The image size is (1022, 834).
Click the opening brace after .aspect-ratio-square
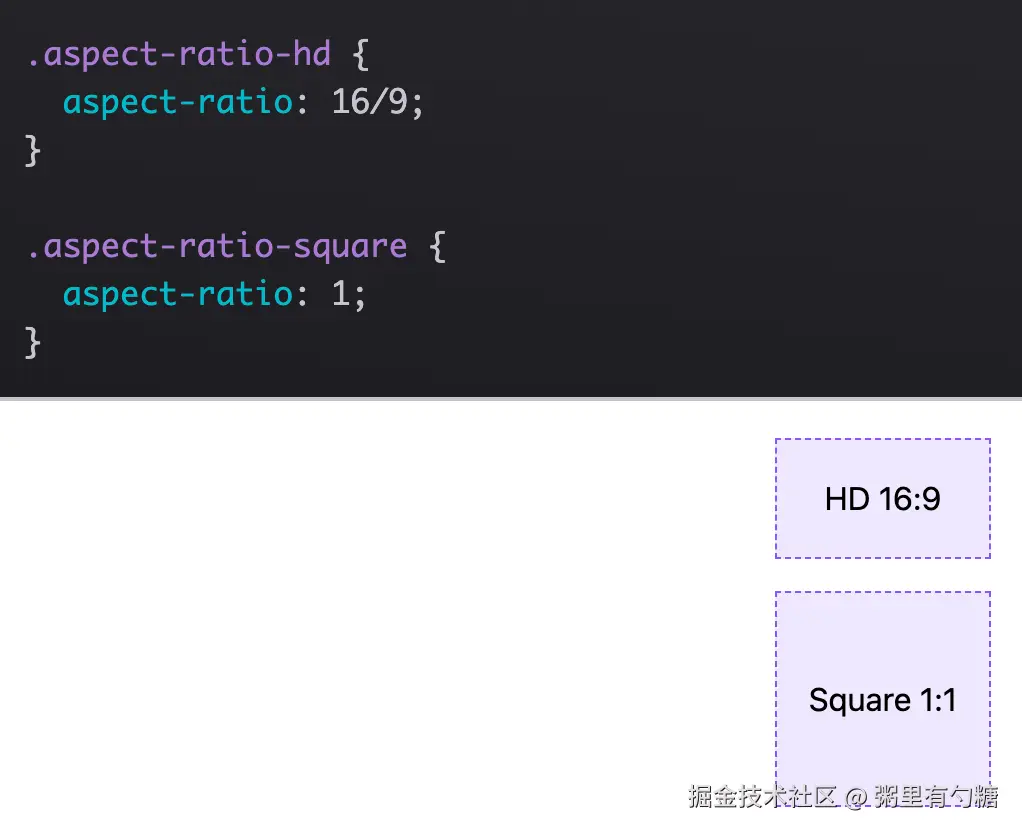click(437, 246)
